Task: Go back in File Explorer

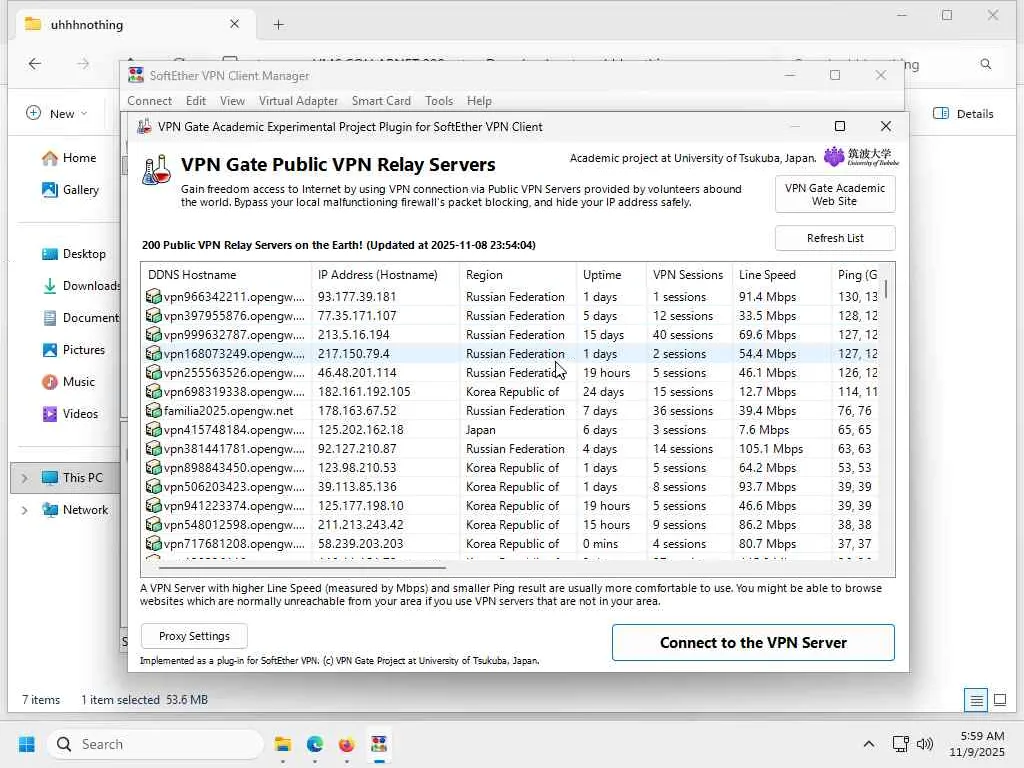Action: coord(35,63)
